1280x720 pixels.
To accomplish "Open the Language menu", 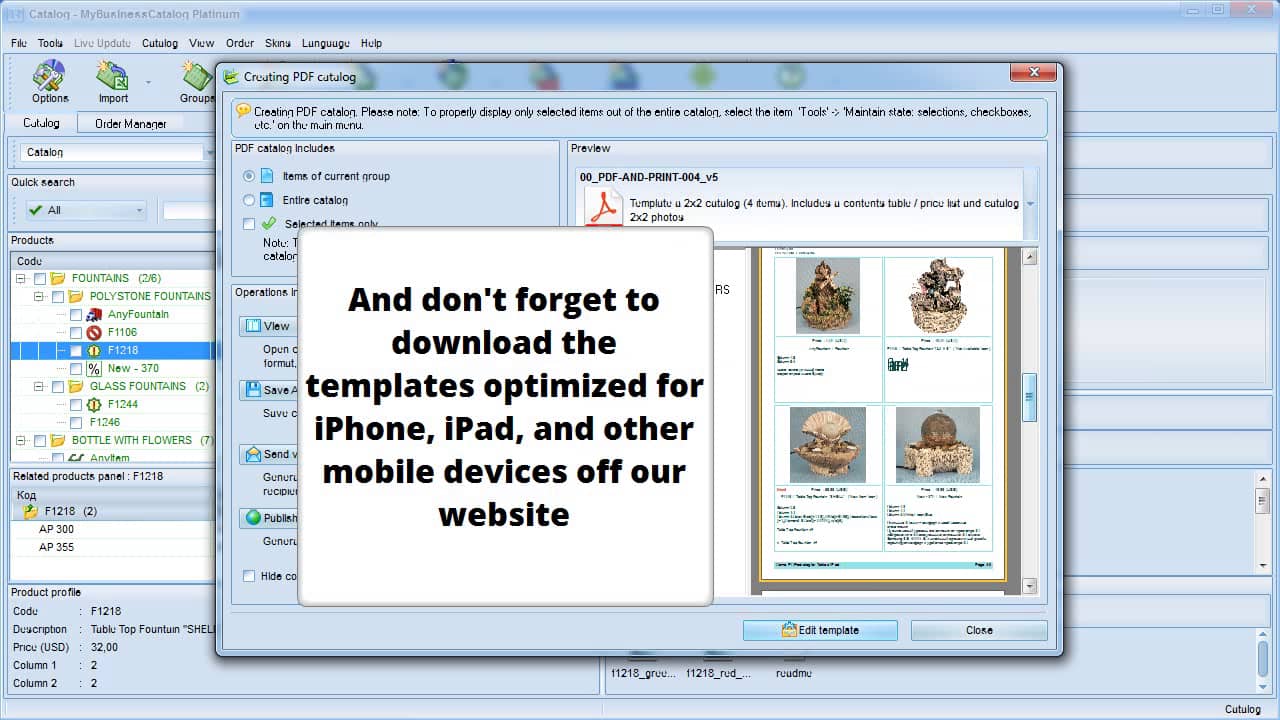I will click(325, 43).
